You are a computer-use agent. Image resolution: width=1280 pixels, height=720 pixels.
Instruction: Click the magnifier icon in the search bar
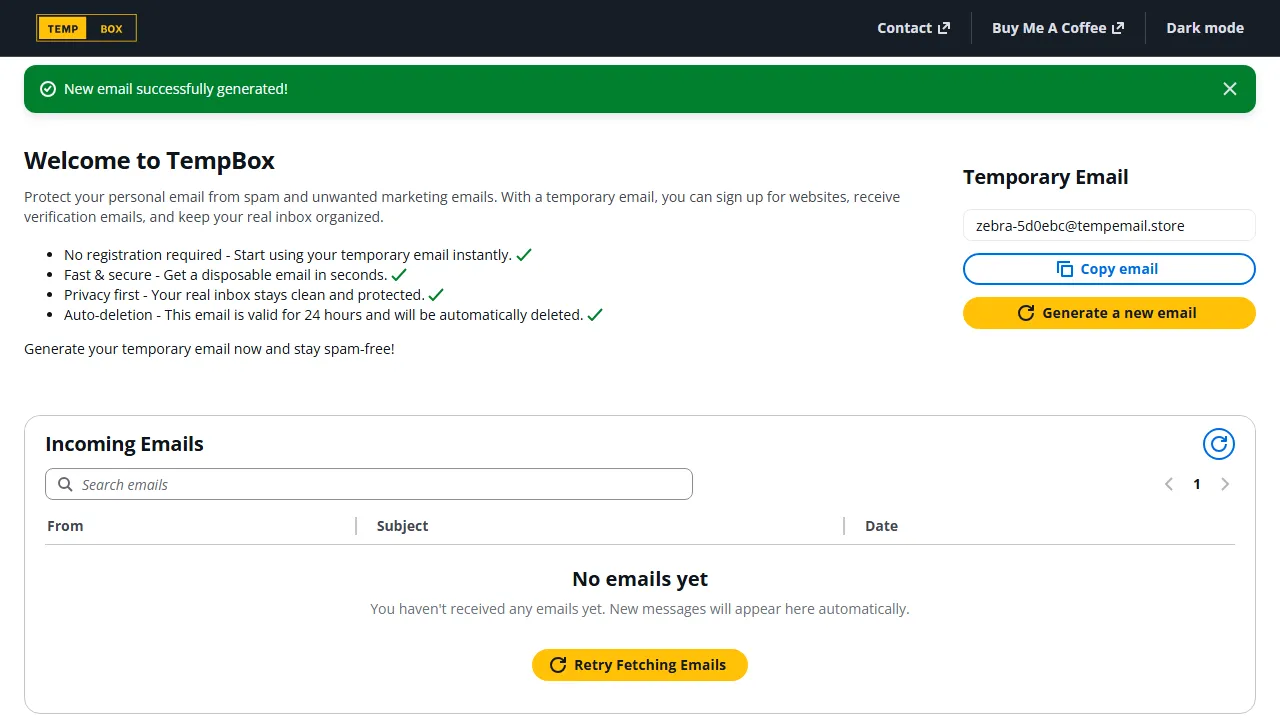(x=65, y=484)
